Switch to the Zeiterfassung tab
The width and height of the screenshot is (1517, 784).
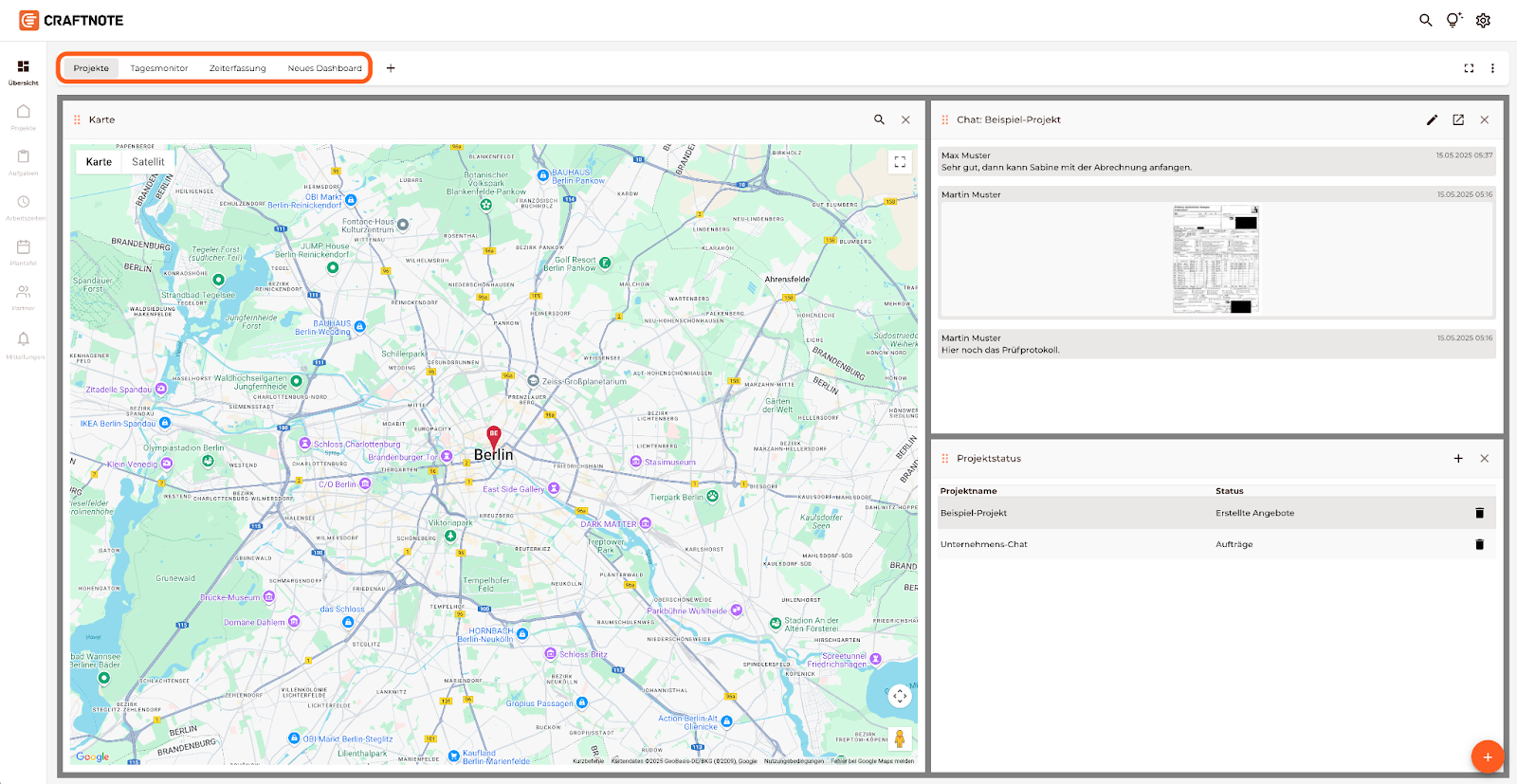[x=238, y=68]
